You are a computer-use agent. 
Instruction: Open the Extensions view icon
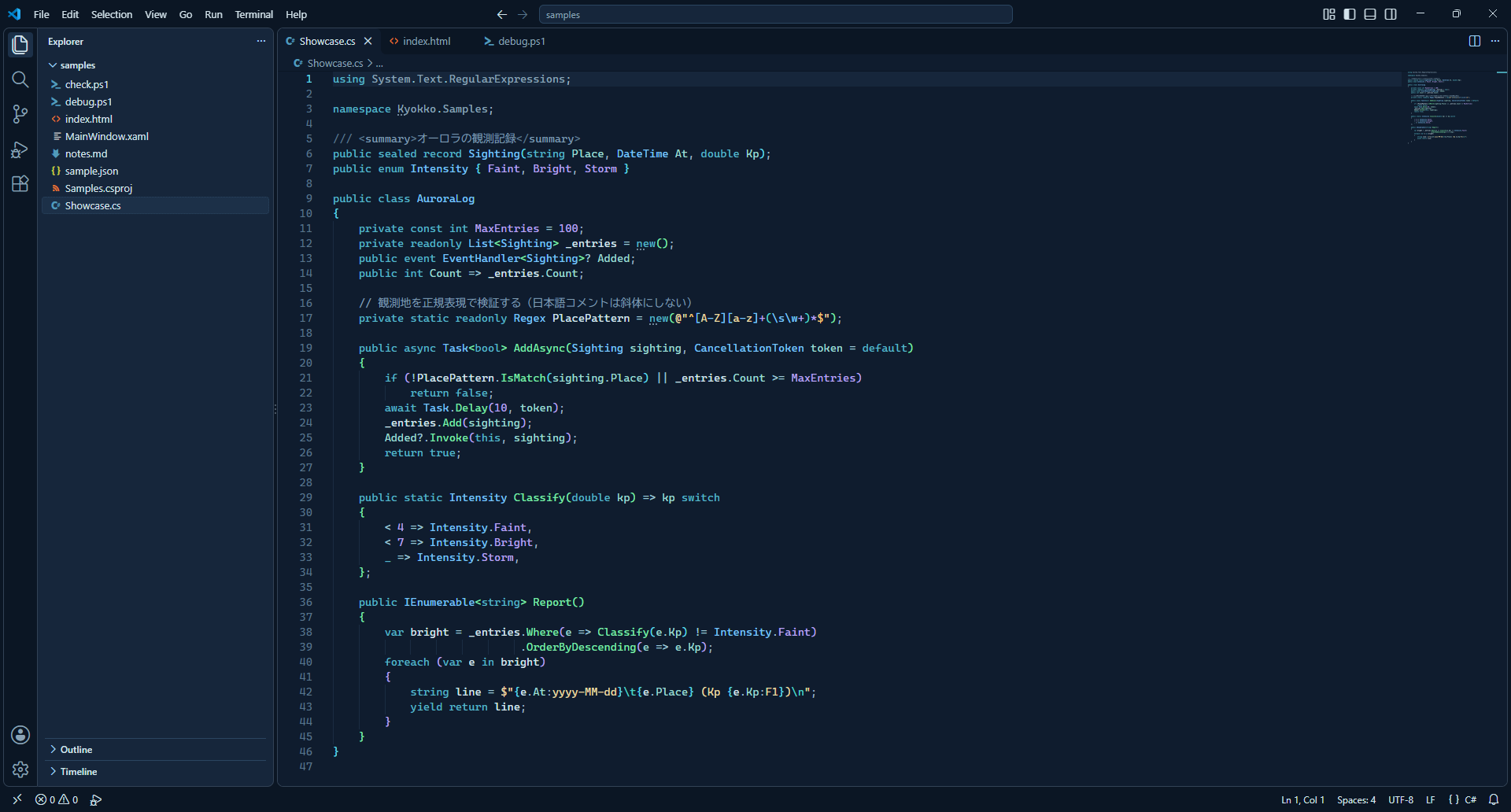pos(20,183)
